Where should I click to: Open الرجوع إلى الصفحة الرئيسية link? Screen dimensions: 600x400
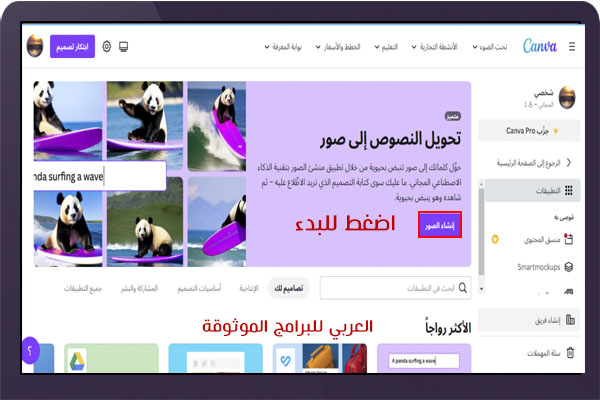click(x=528, y=163)
